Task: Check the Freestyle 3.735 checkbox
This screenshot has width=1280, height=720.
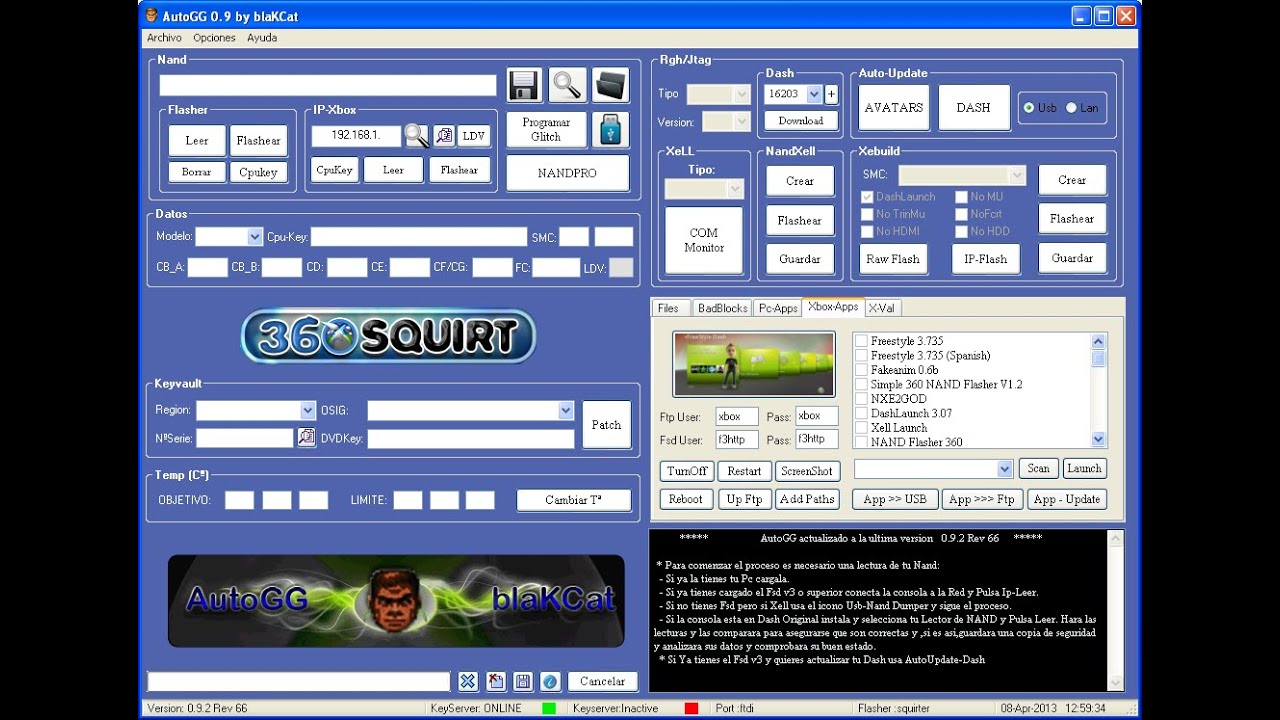Action: click(861, 341)
